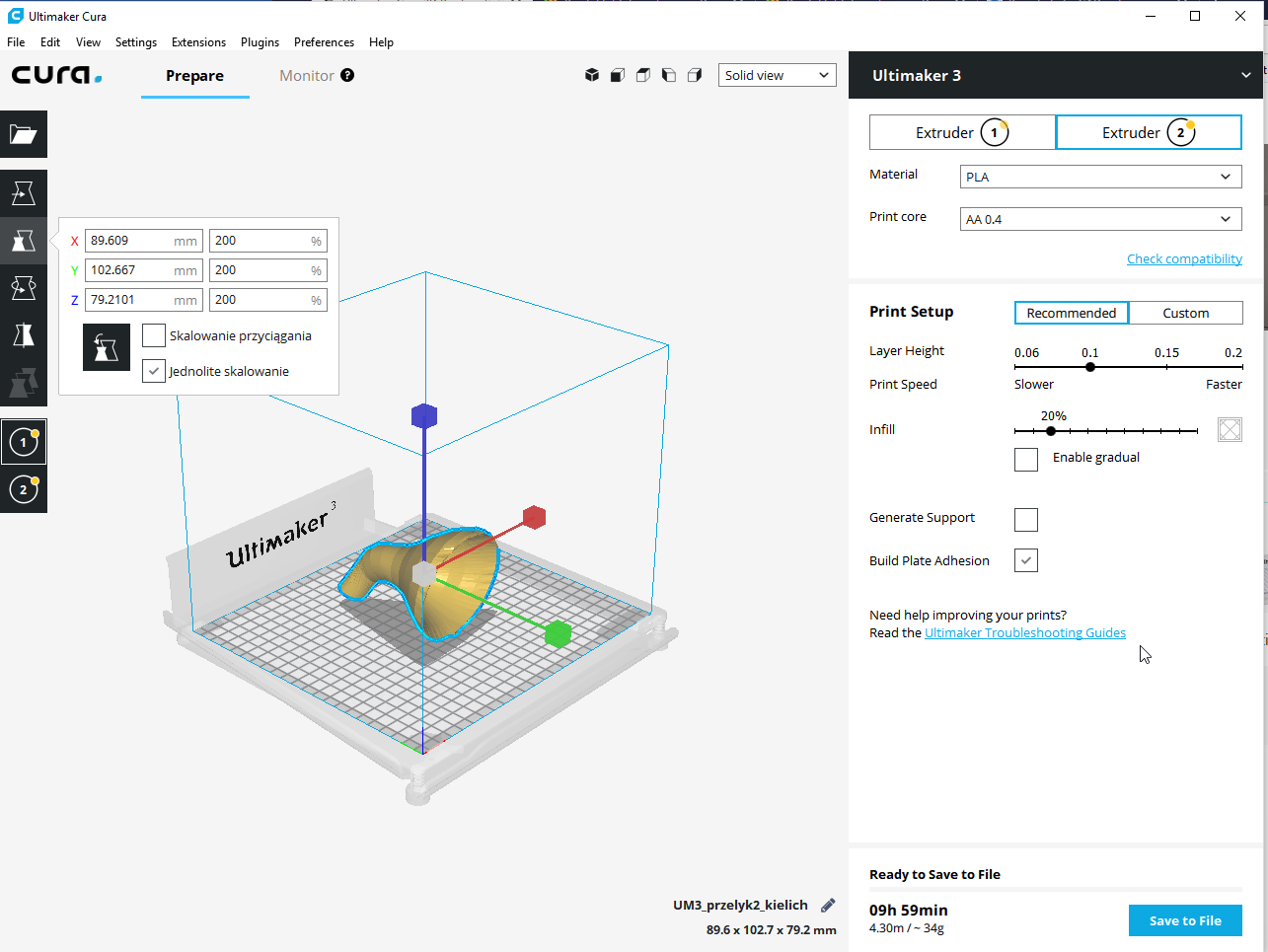
Task: Click the gray uniform scale center handle
Action: pos(424,574)
